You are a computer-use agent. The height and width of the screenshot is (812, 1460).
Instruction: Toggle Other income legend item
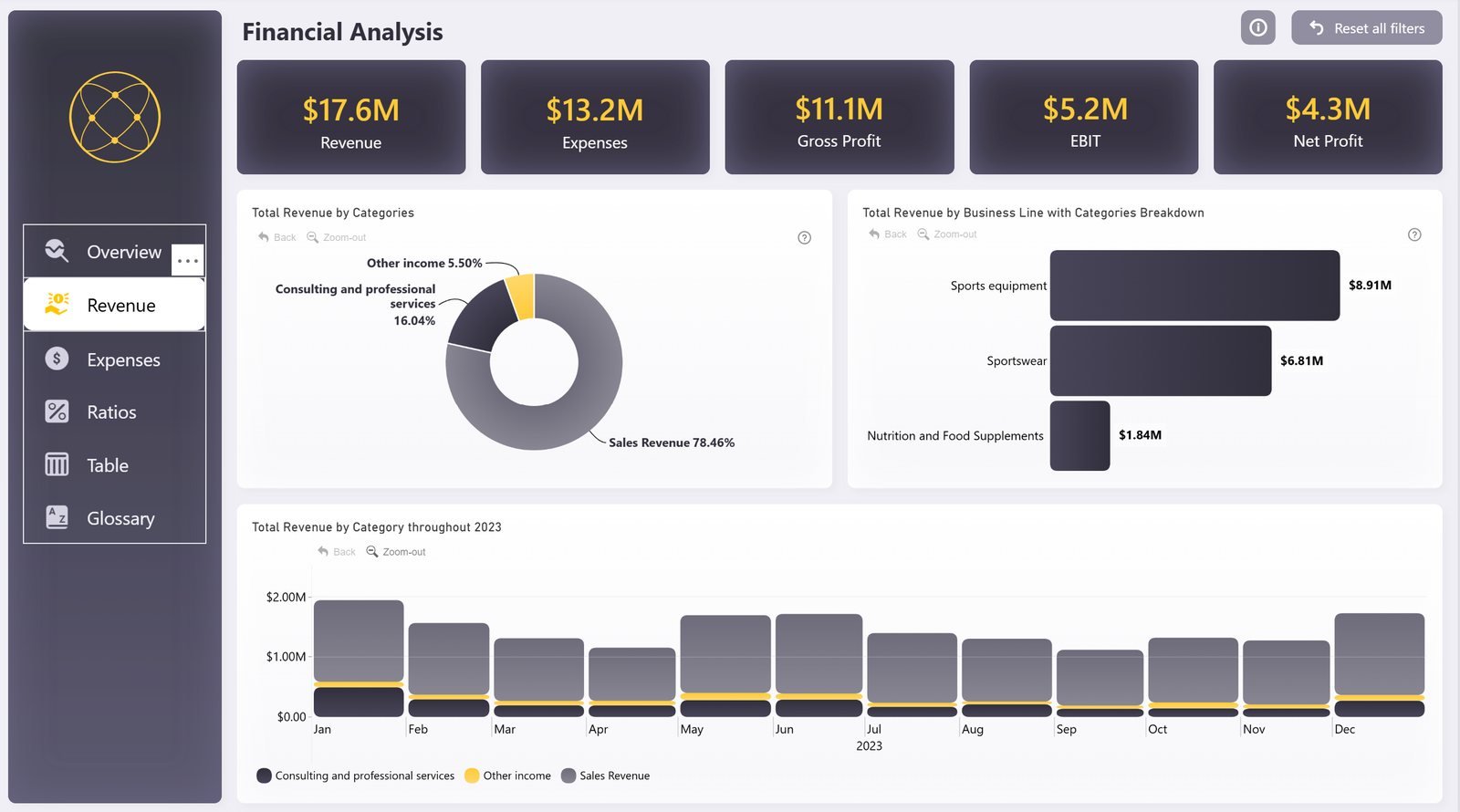508,776
